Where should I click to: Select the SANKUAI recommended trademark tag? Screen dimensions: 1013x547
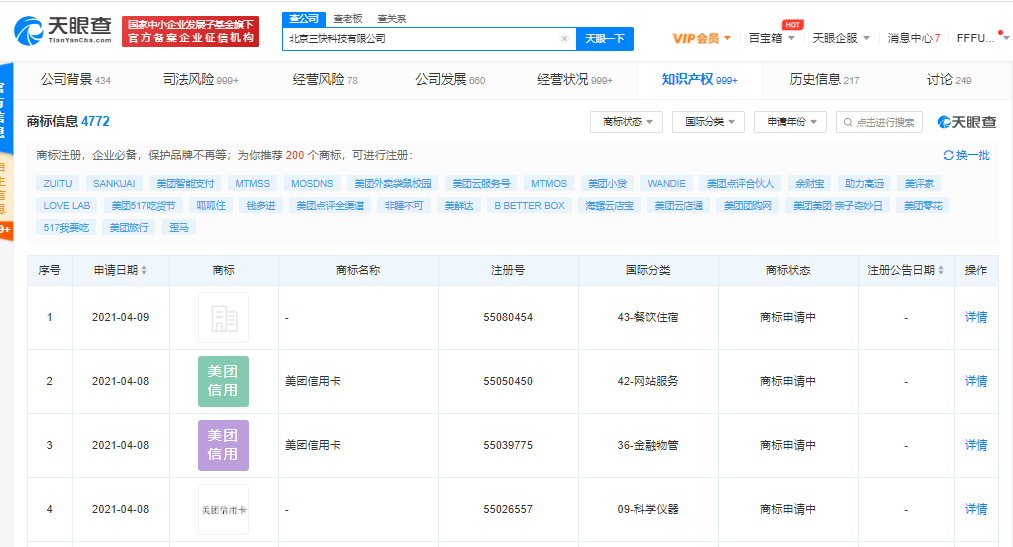[x=114, y=183]
